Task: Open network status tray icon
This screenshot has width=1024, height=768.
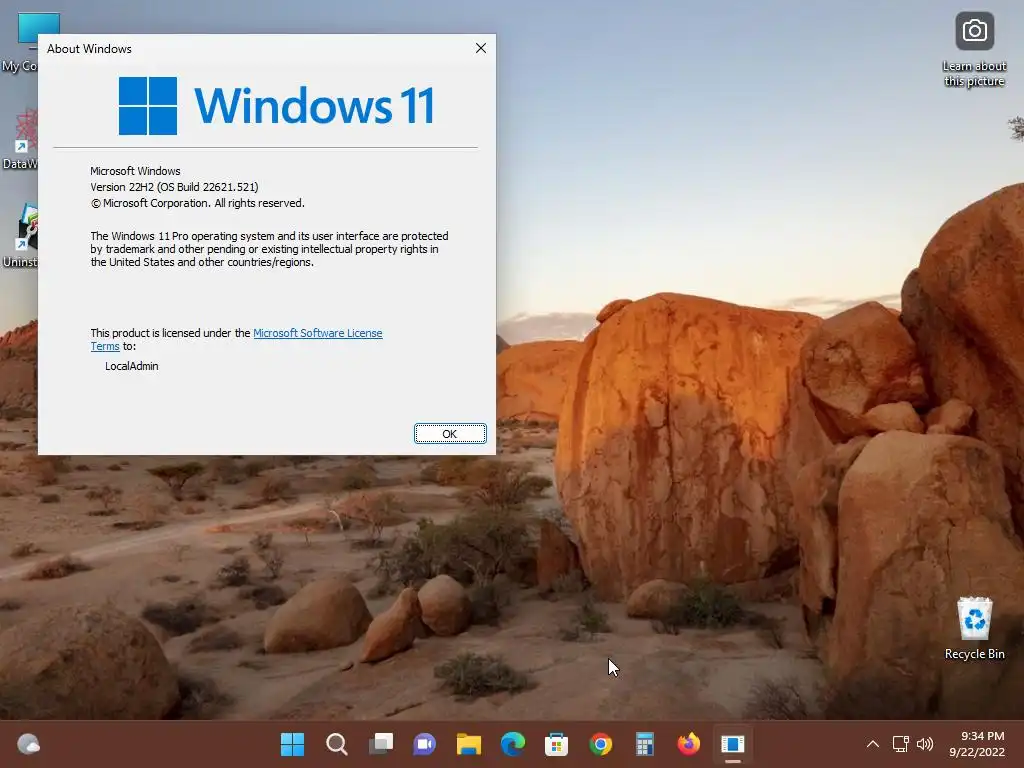Action: [901, 744]
